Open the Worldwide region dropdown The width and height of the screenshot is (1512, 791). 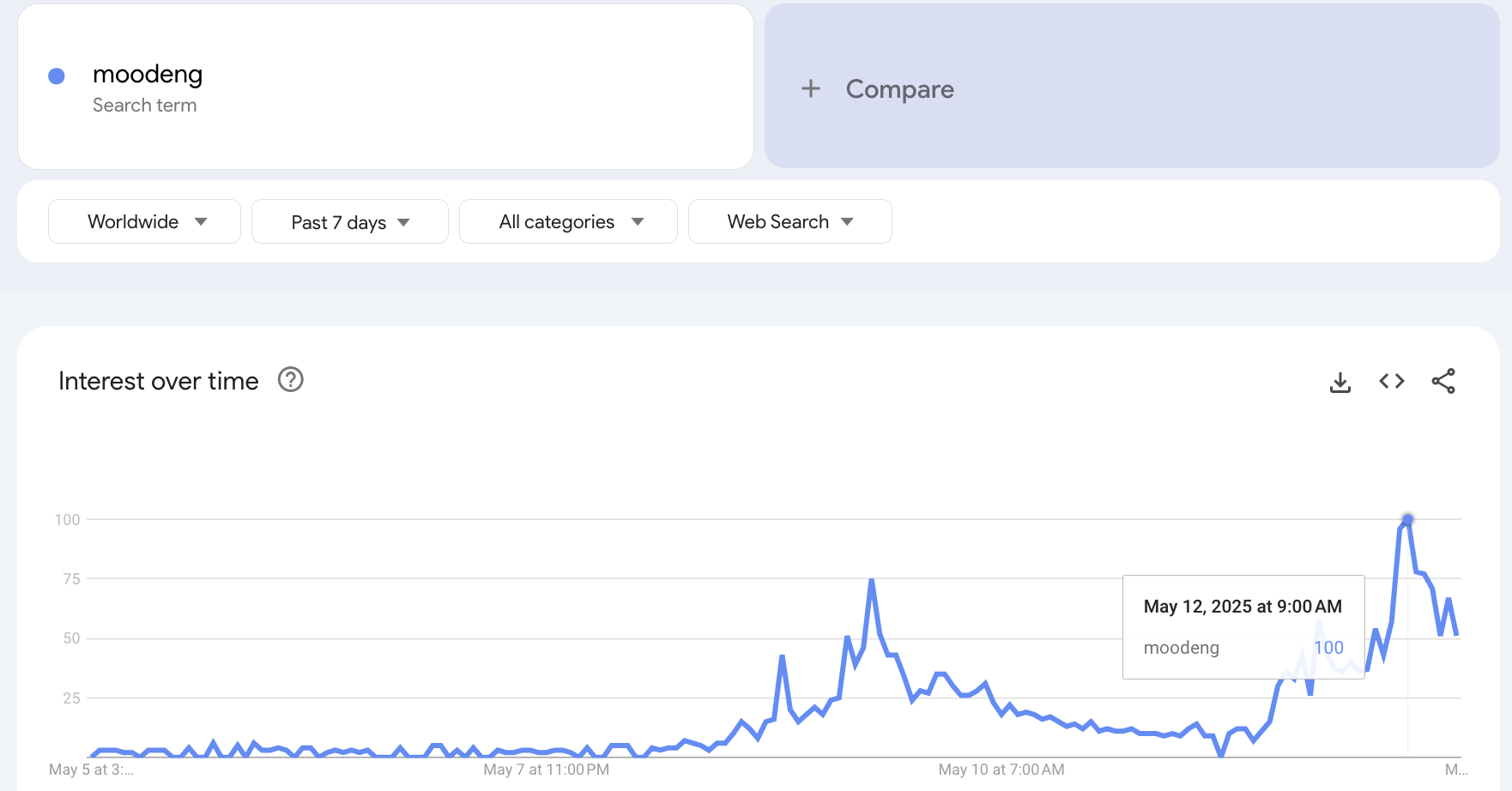click(144, 221)
